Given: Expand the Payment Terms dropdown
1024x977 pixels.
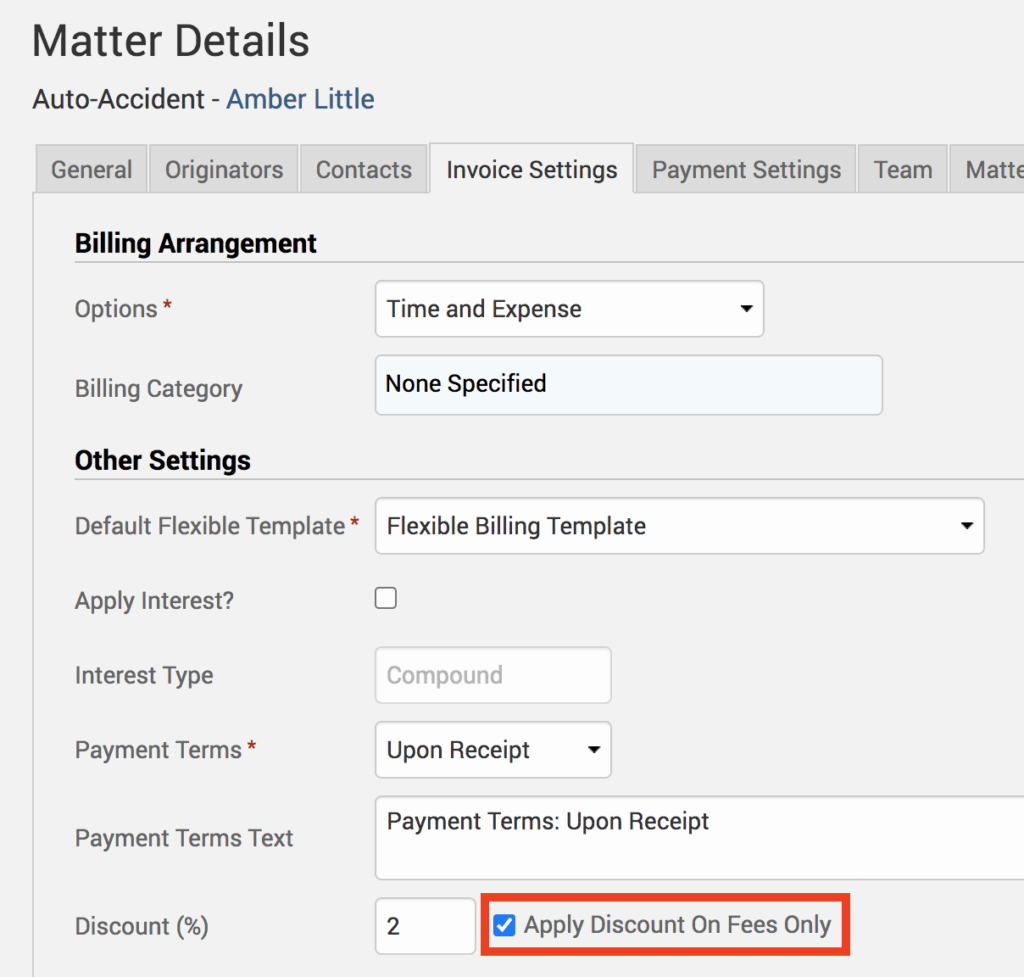Looking at the screenshot, I should (x=493, y=750).
